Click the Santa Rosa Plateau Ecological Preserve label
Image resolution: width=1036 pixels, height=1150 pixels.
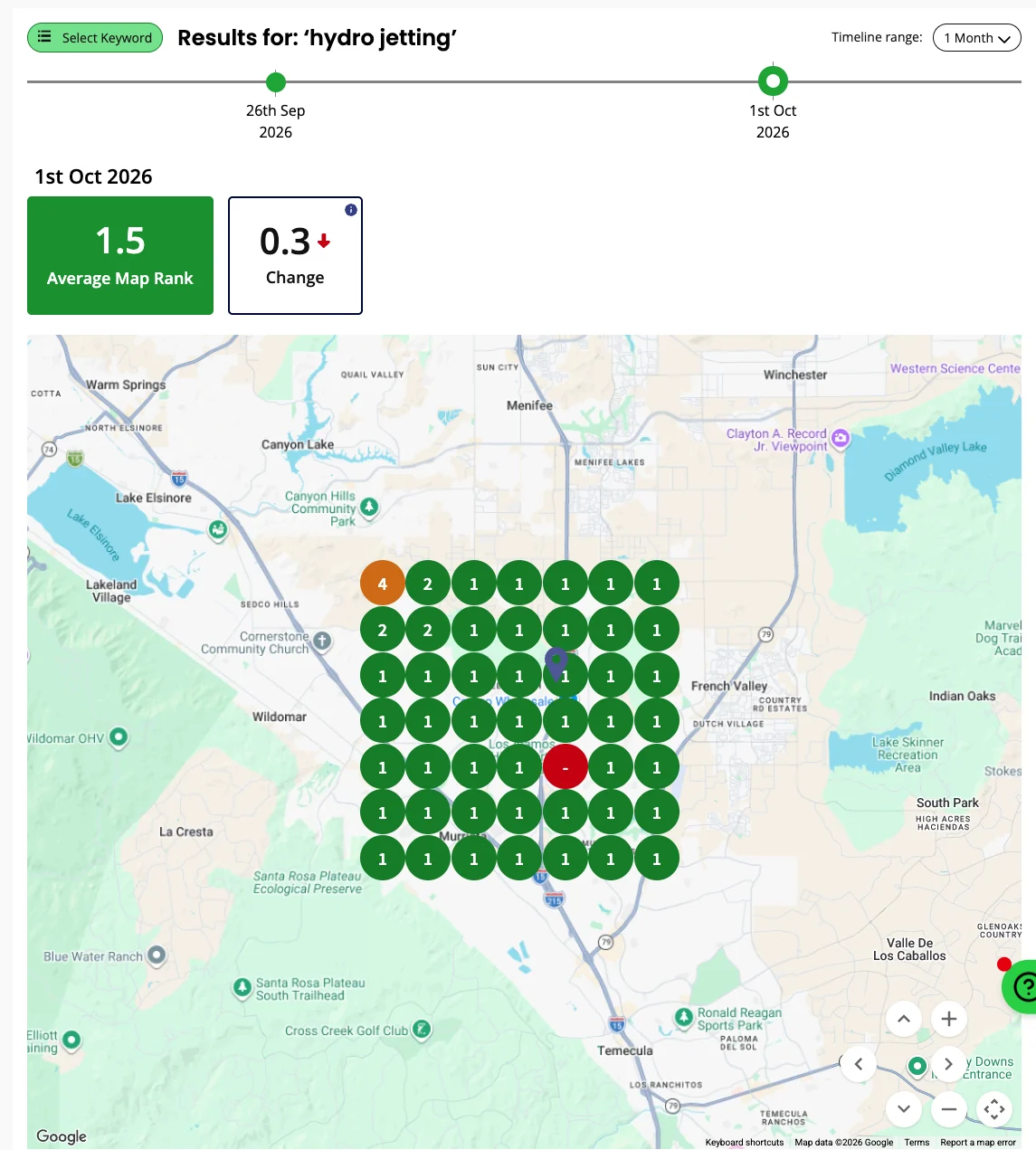308,882
